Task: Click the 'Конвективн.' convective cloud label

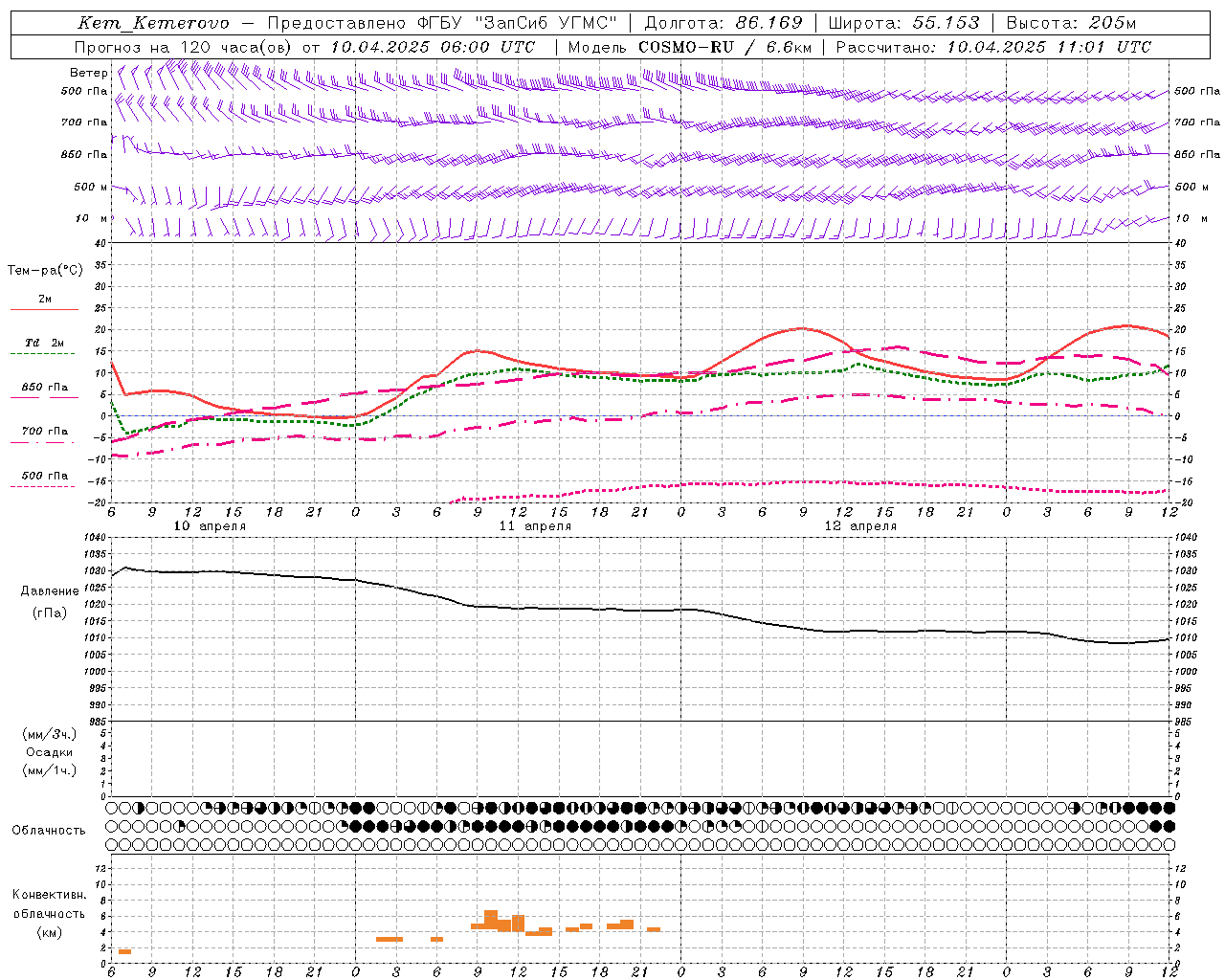Action: (x=50, y=895)
